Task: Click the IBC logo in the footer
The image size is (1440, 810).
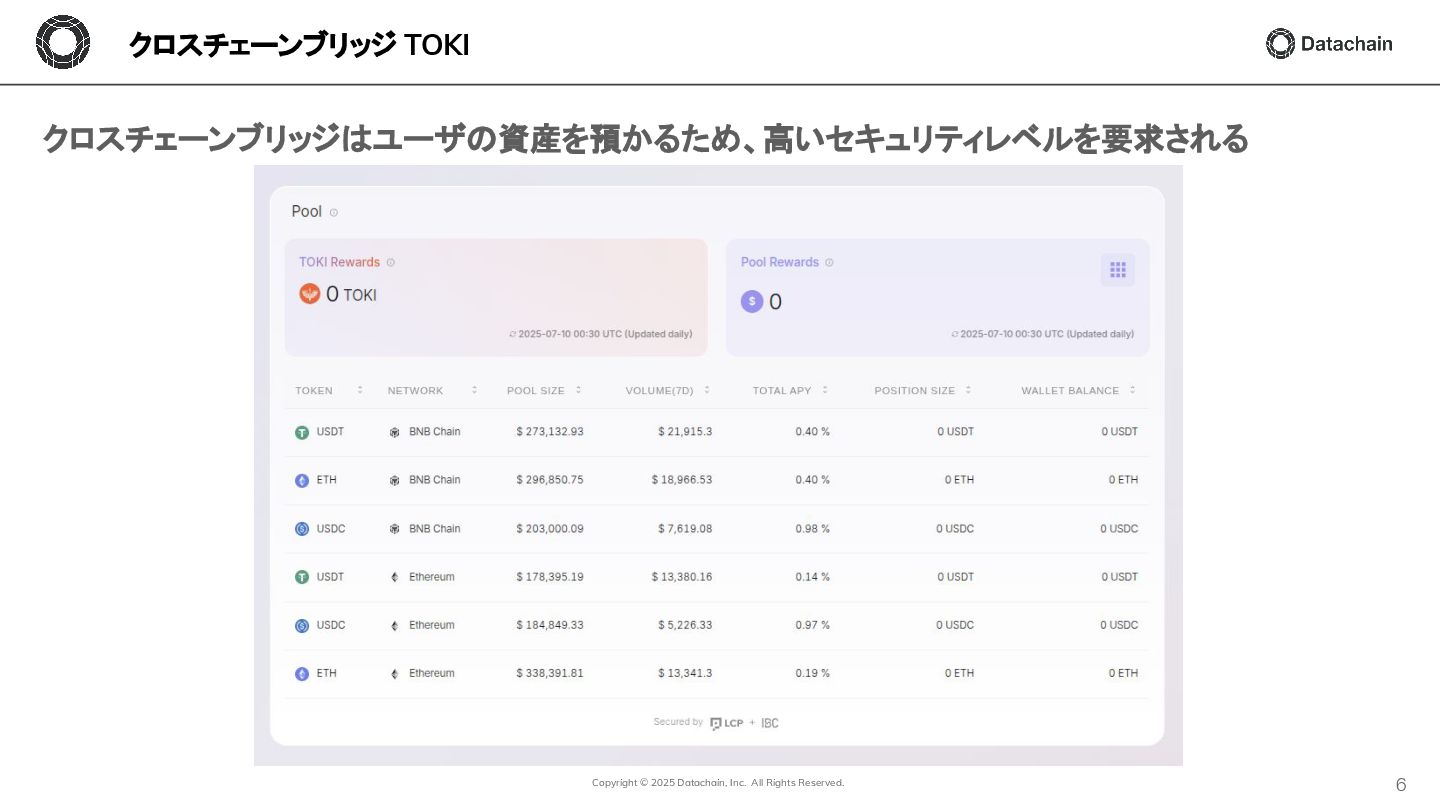Action: tap(770, 723)
